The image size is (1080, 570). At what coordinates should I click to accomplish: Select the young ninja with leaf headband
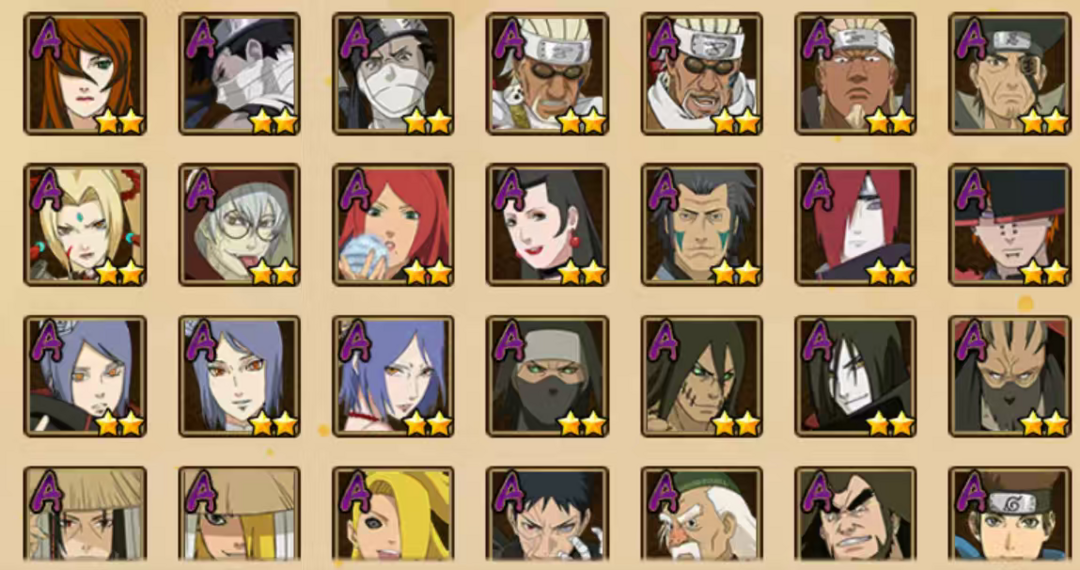tap(1010, 514)
